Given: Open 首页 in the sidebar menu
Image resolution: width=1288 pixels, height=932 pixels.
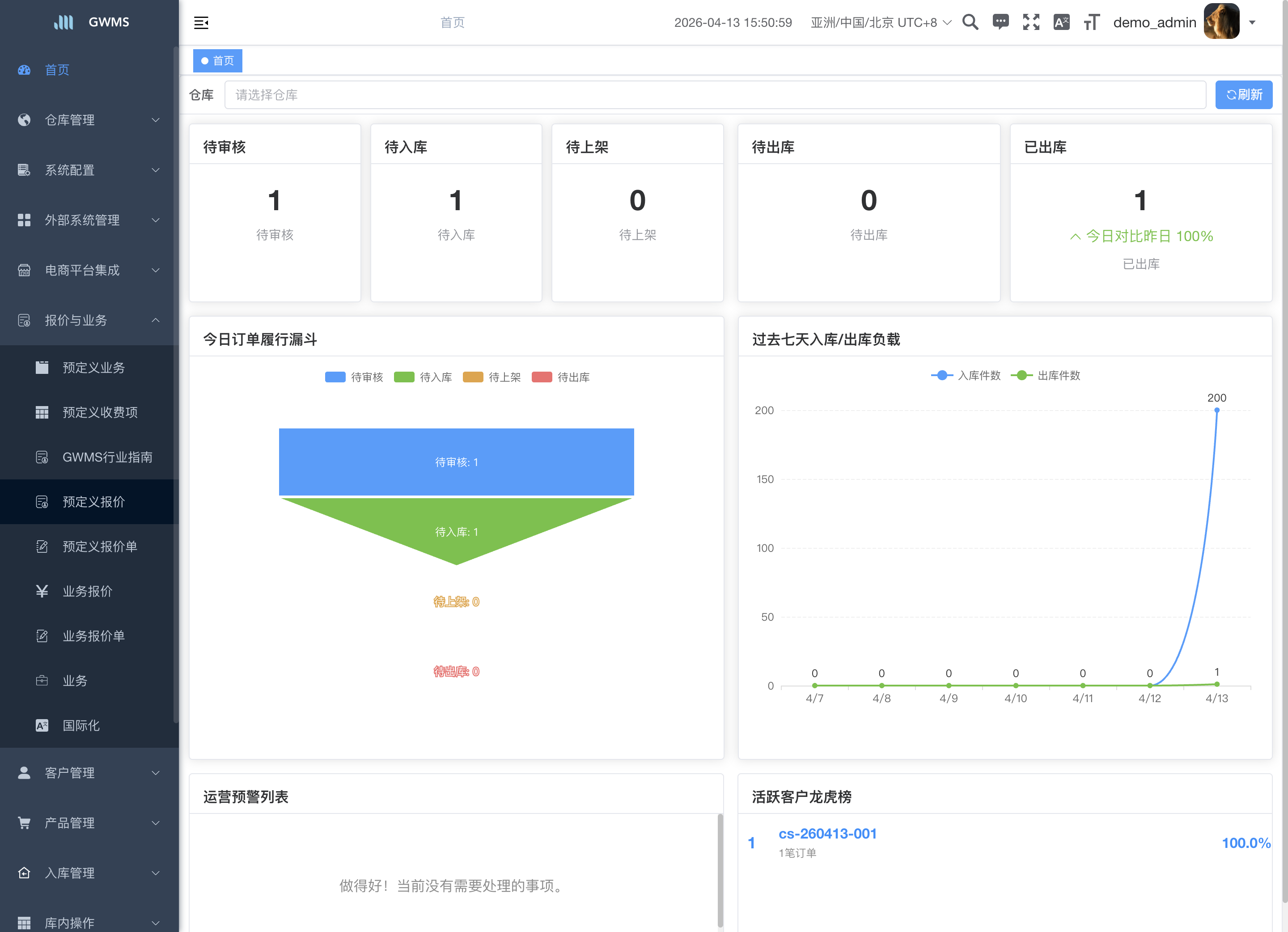Looking at the screenshot, I should [x=89, y=70].
